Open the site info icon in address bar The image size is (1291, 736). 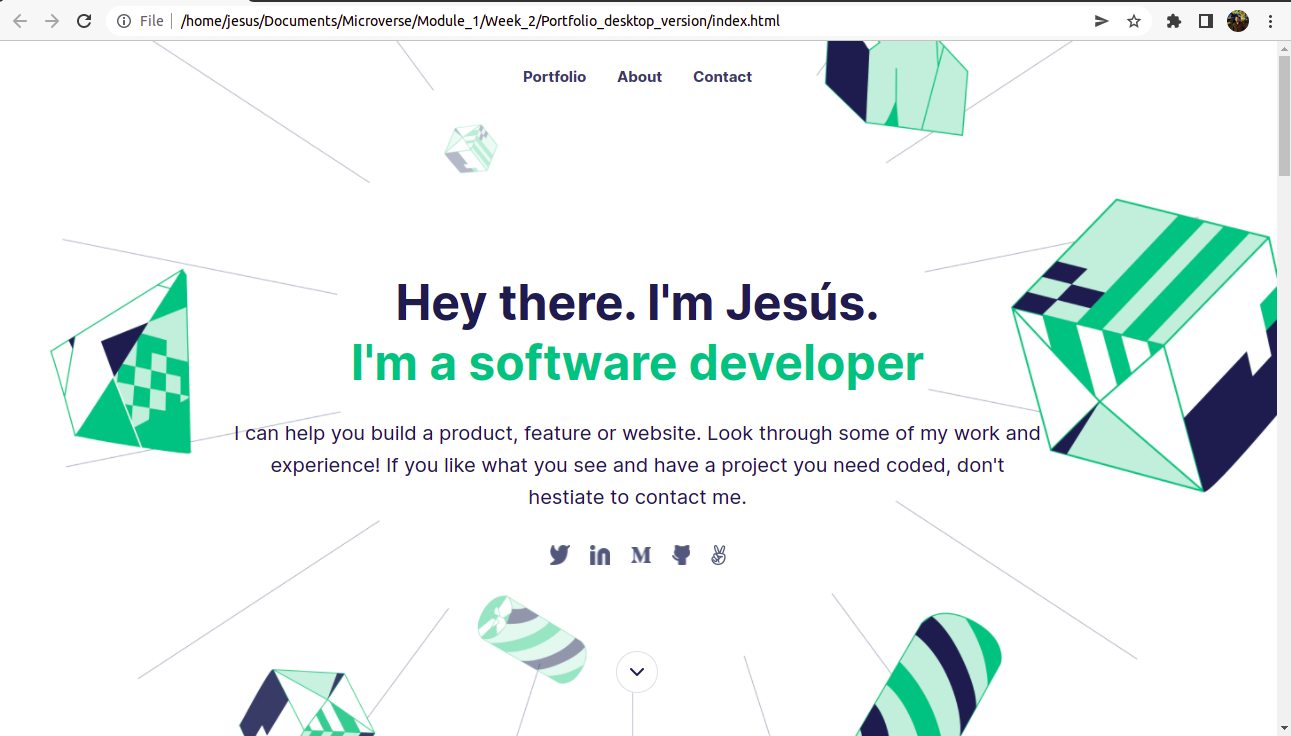(124, 21)
